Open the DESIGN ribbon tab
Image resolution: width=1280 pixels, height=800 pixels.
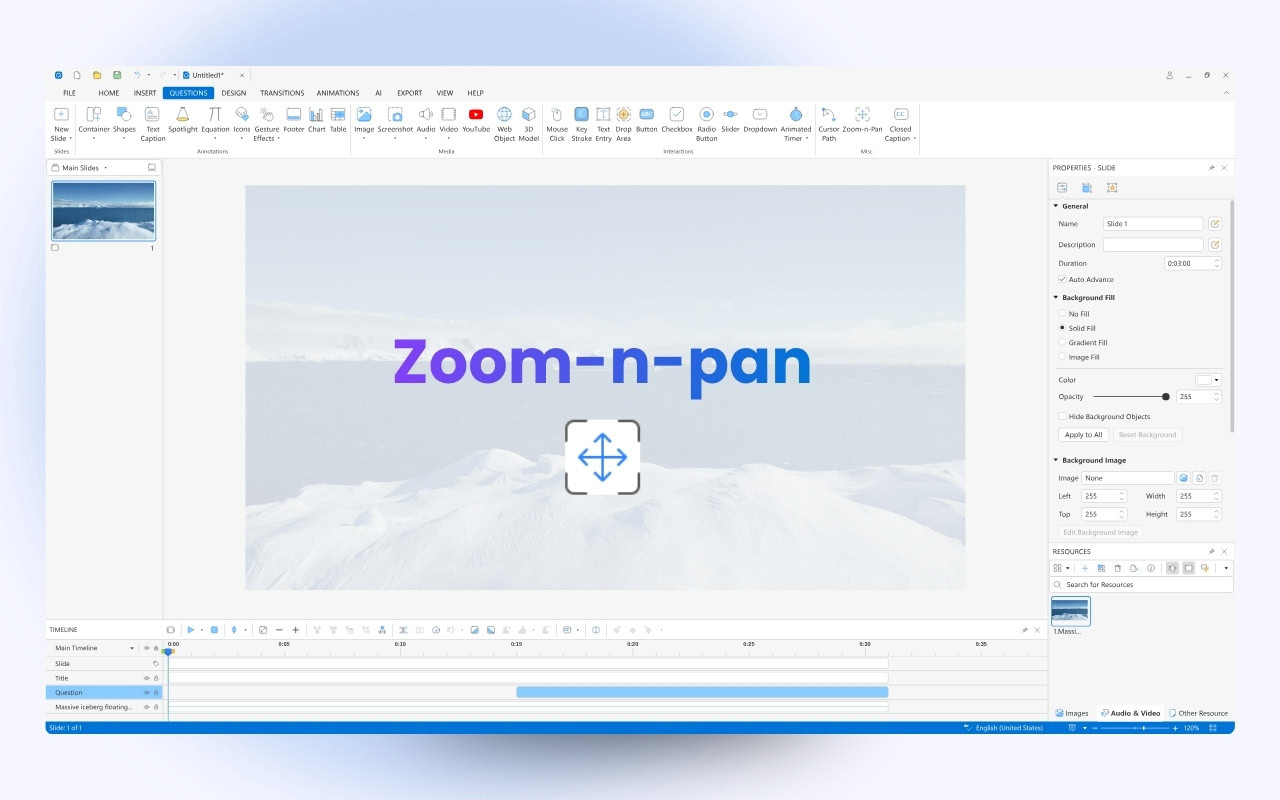(234, 93)
